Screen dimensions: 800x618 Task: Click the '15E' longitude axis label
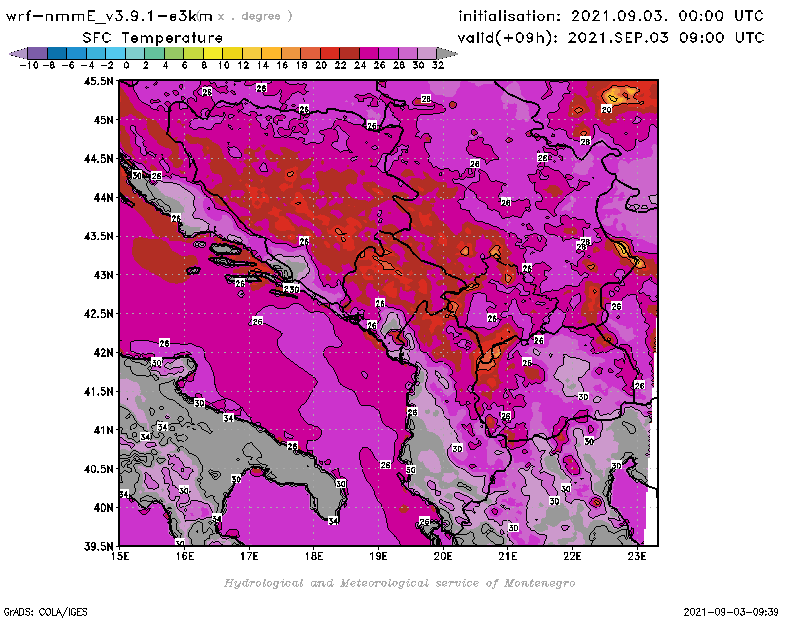[120, 556]
